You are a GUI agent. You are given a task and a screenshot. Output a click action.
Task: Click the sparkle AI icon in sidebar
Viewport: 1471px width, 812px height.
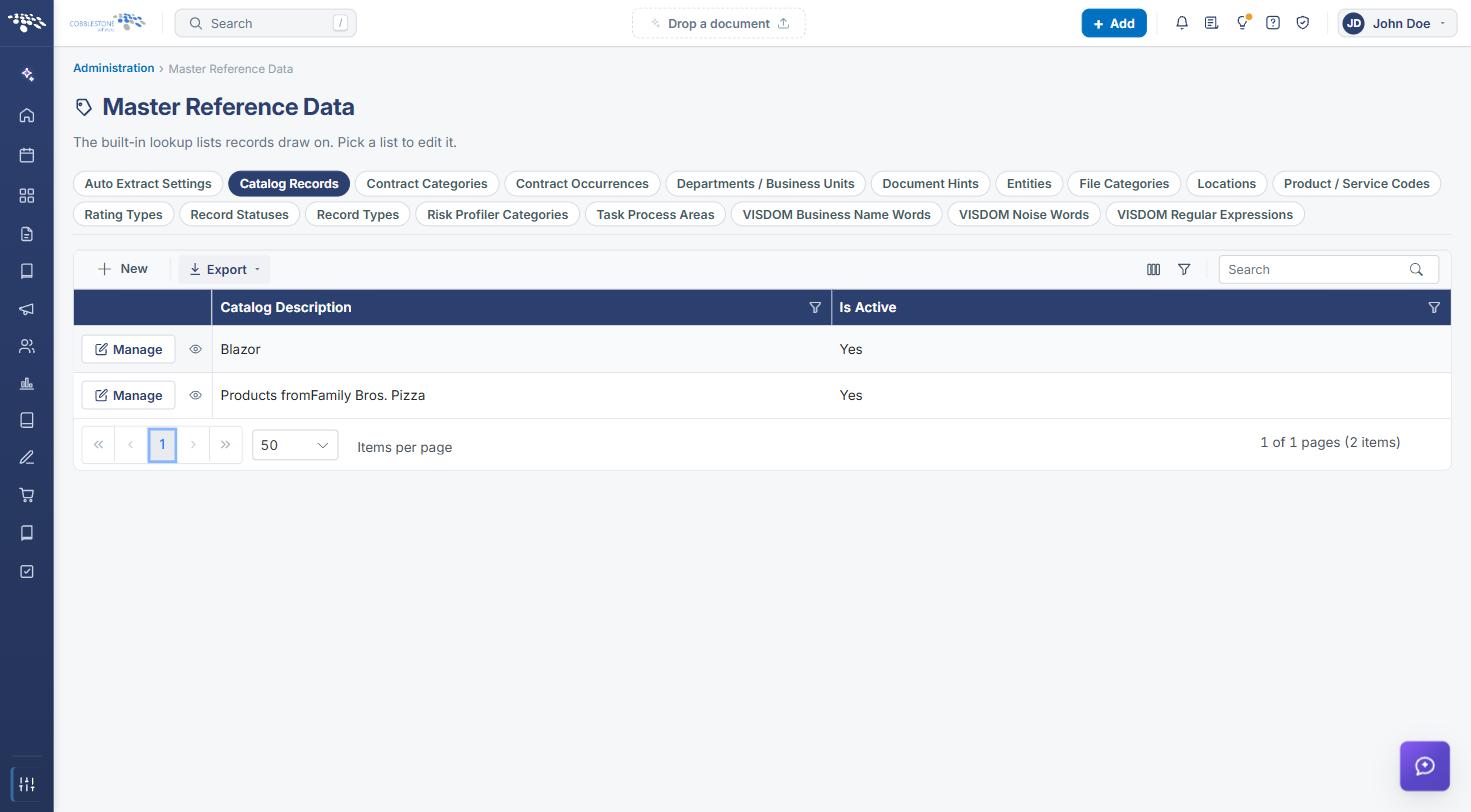click(27, 74)
